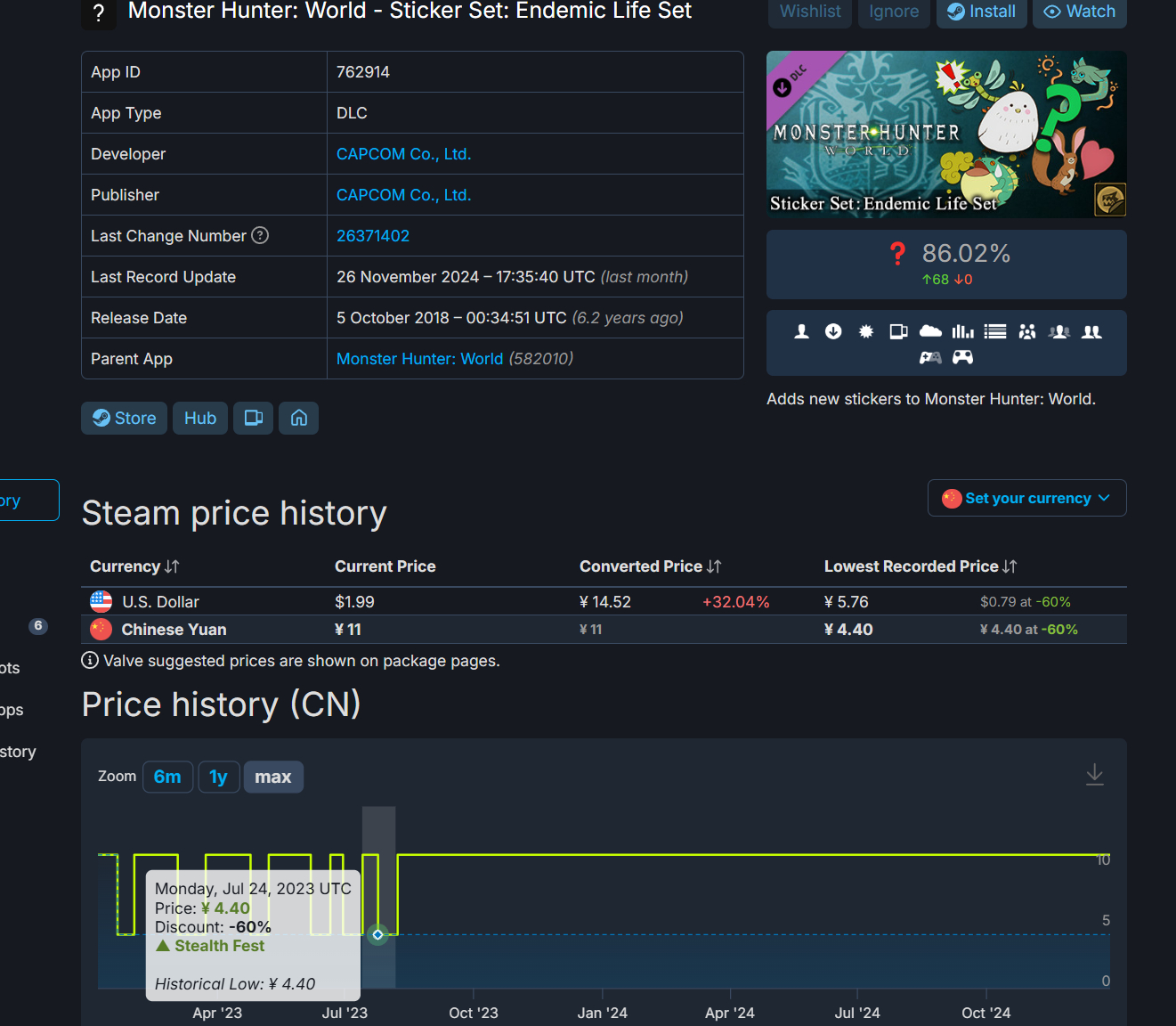Click the Steam price history heading
Screen dimensions: 1176x1026
coord(234,514)
